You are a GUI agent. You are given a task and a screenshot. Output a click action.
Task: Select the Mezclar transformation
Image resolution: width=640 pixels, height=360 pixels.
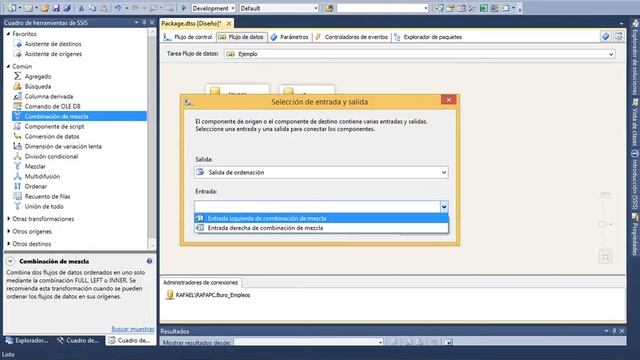(x=35, y=166)
